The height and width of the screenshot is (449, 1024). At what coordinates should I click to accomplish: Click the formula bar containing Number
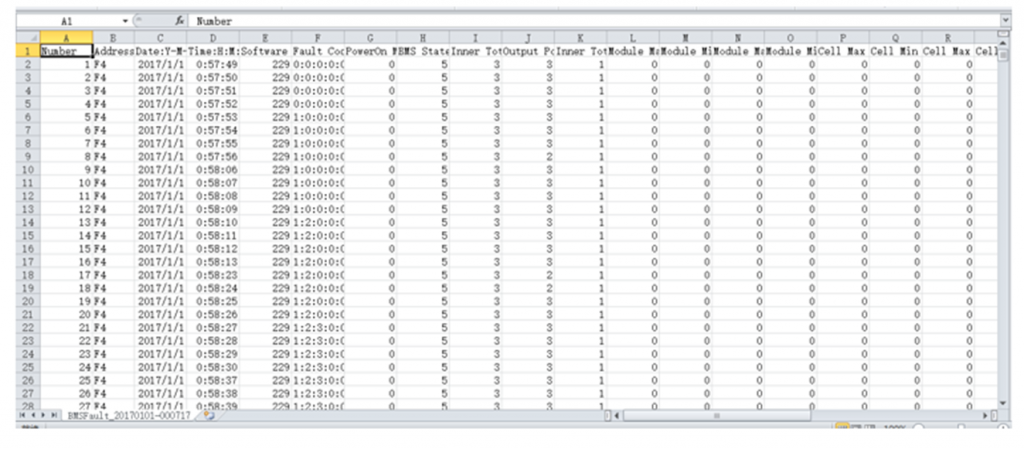tap(594, 22)
